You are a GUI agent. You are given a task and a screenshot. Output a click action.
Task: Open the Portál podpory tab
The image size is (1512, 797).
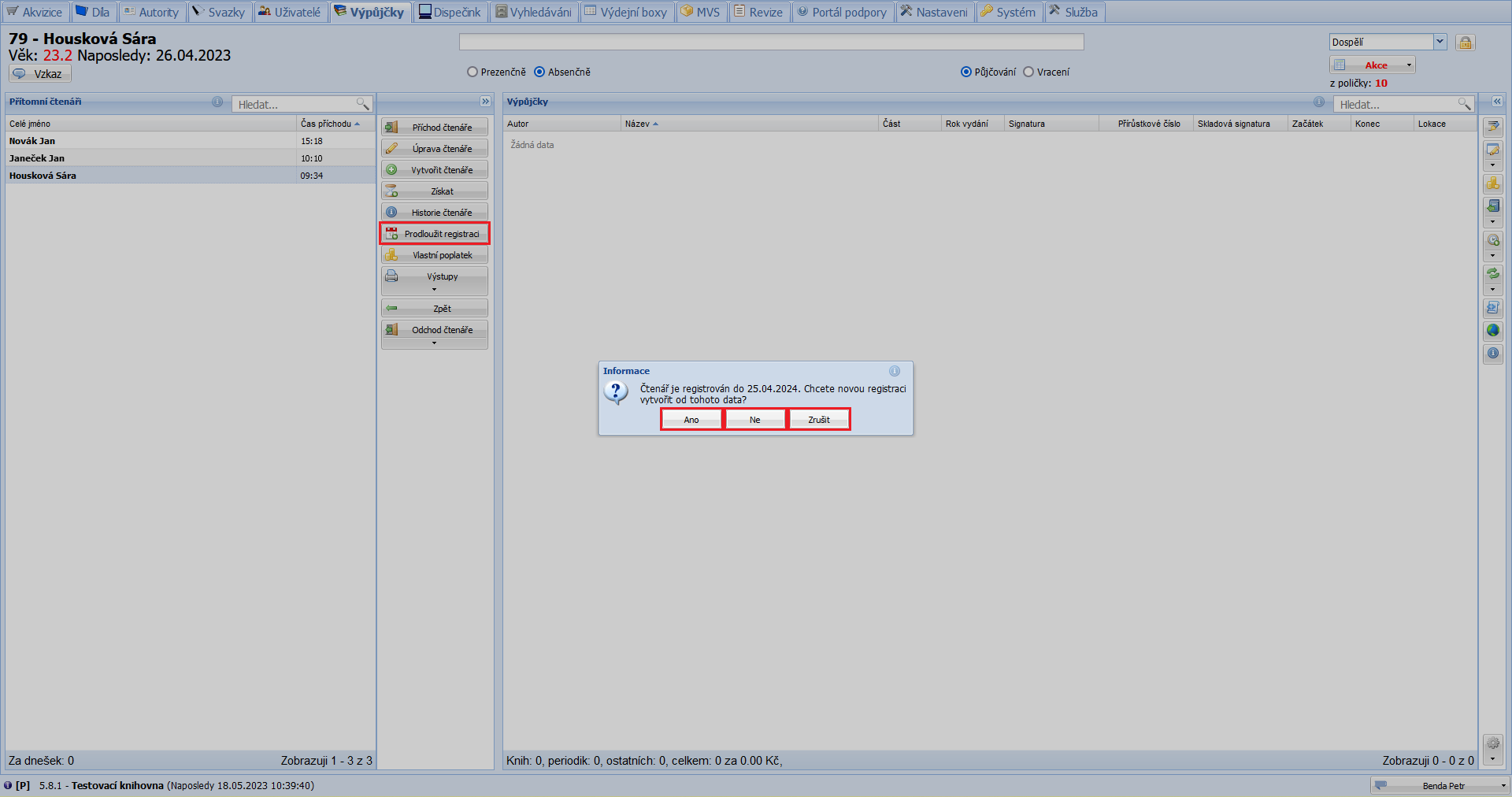pyautogui.click(x=842, y=12)
